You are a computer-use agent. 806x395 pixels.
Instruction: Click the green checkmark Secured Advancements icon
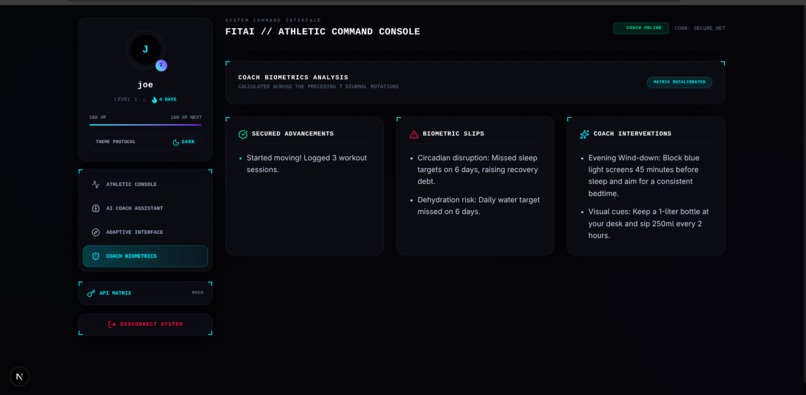(243, 134)
